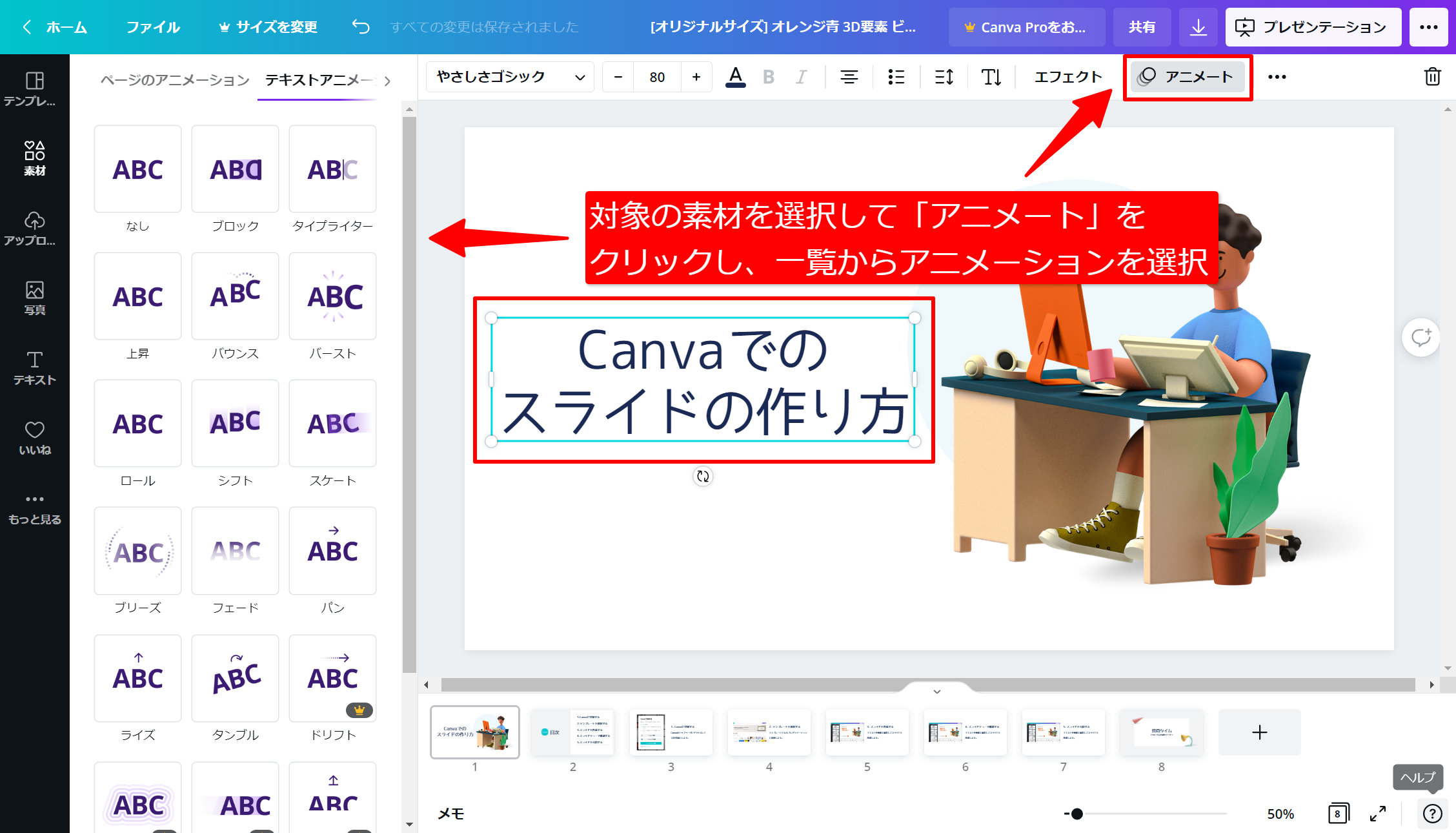Open the help question mark button
Viewport: 1456px width, 833px height.
click(1432, 814)
